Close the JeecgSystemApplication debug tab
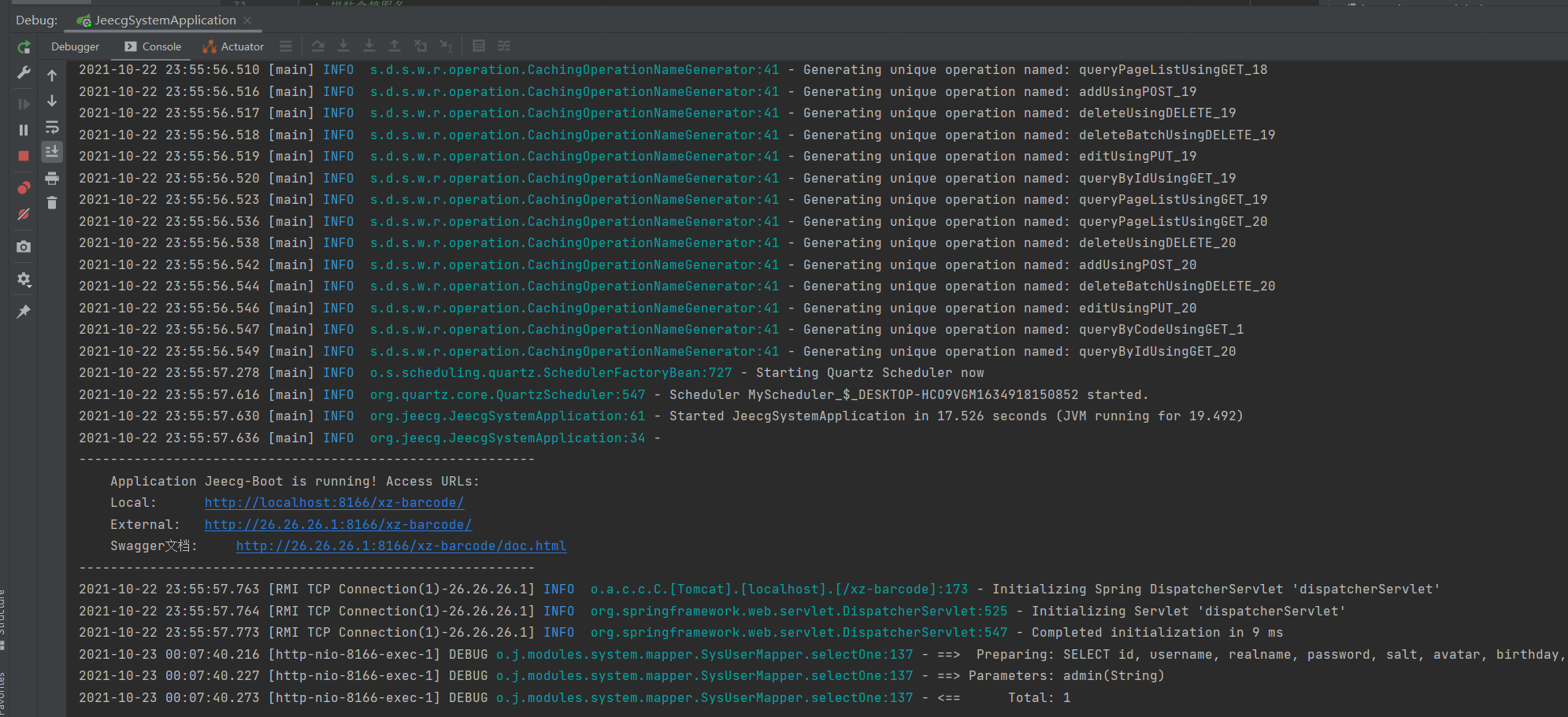The image size is (1568, 717). tap(247, 20)
